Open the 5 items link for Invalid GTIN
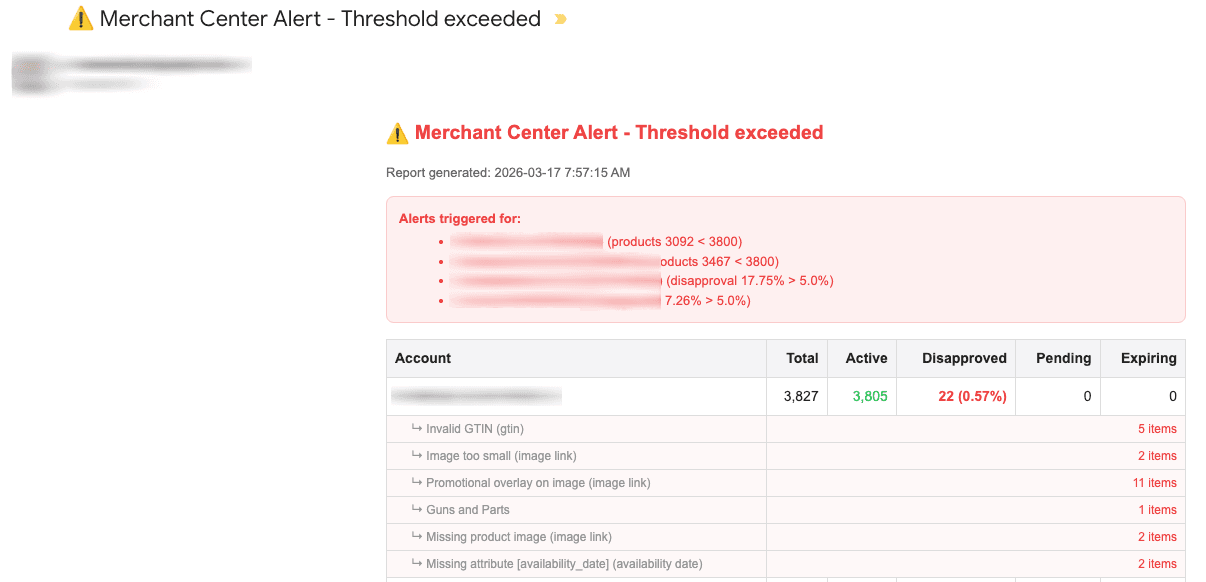Image resolution: width=1206 pixels, height=582 pixels. point(1158,428)
